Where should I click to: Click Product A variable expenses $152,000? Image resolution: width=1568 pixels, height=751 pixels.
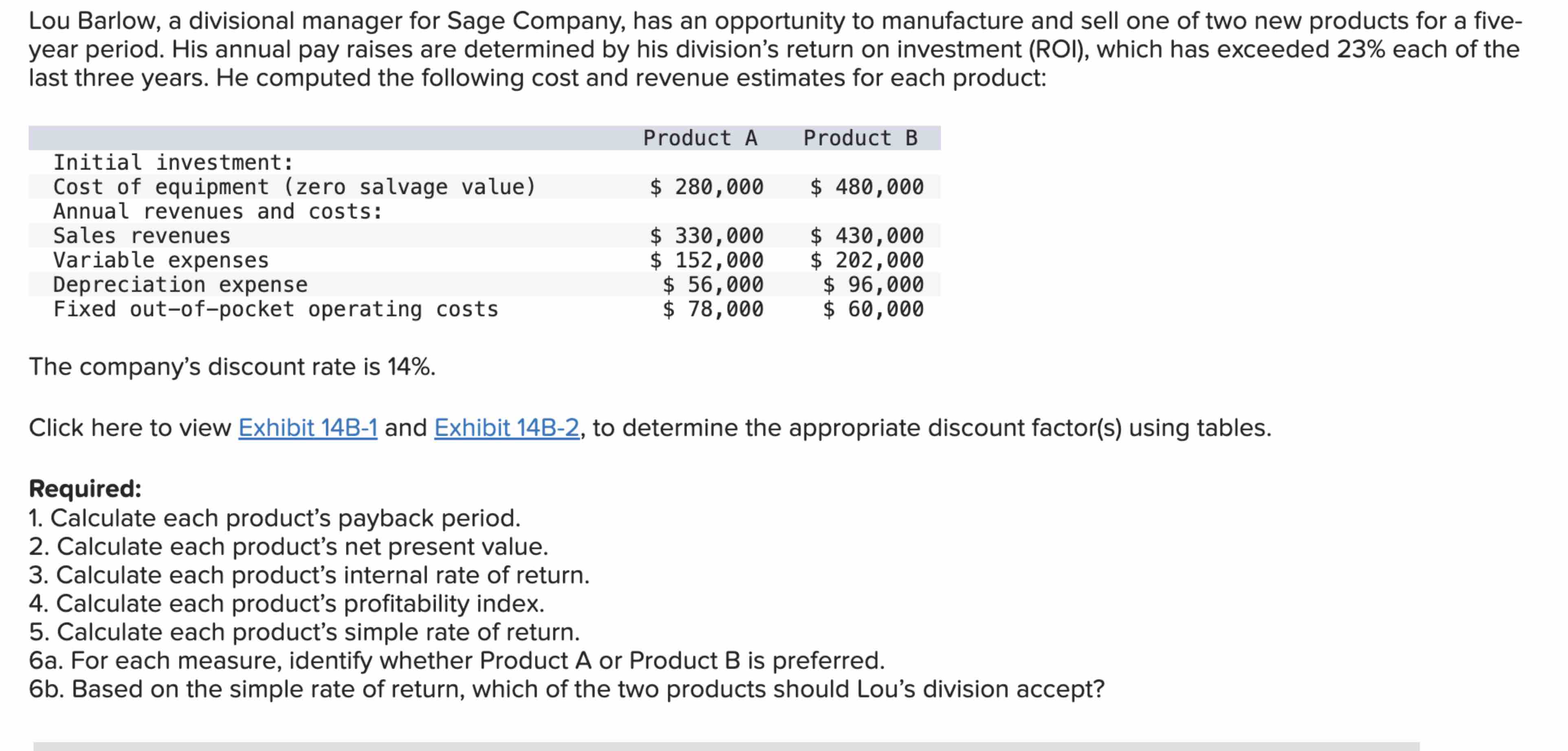coord(706,260)
